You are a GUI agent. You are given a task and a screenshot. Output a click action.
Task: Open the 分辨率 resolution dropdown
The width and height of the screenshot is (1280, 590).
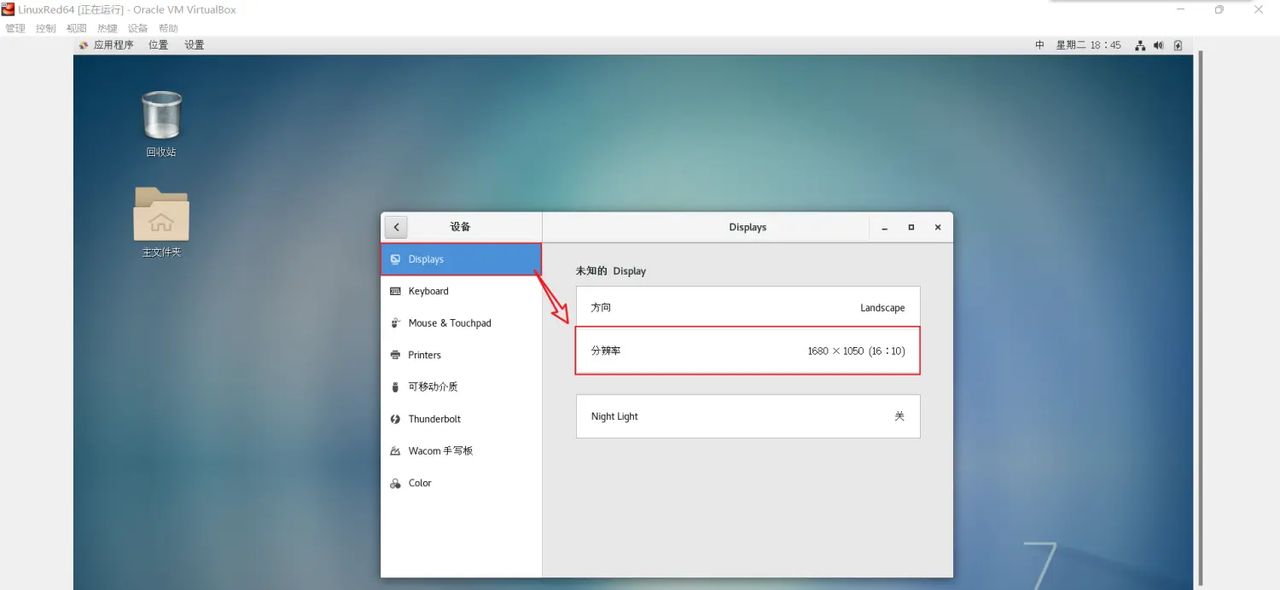point(747,351)
